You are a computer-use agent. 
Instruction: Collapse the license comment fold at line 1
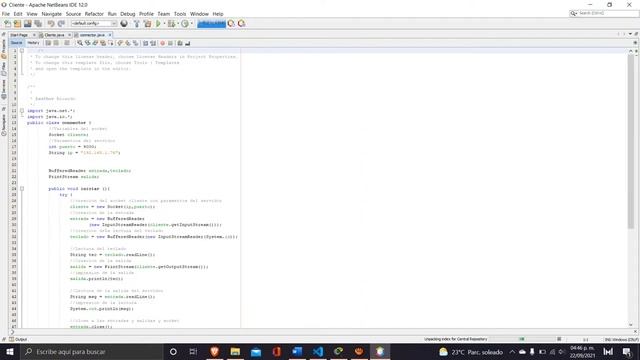22,51
